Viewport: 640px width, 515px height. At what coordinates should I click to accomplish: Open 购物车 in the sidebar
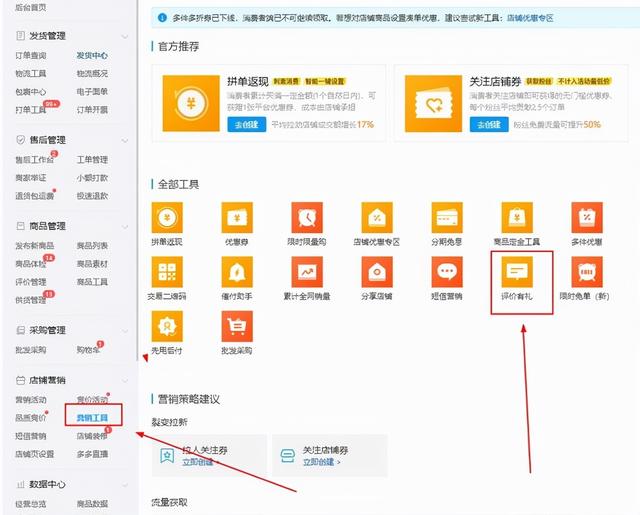pyautogui.click(x=88, y=350)
